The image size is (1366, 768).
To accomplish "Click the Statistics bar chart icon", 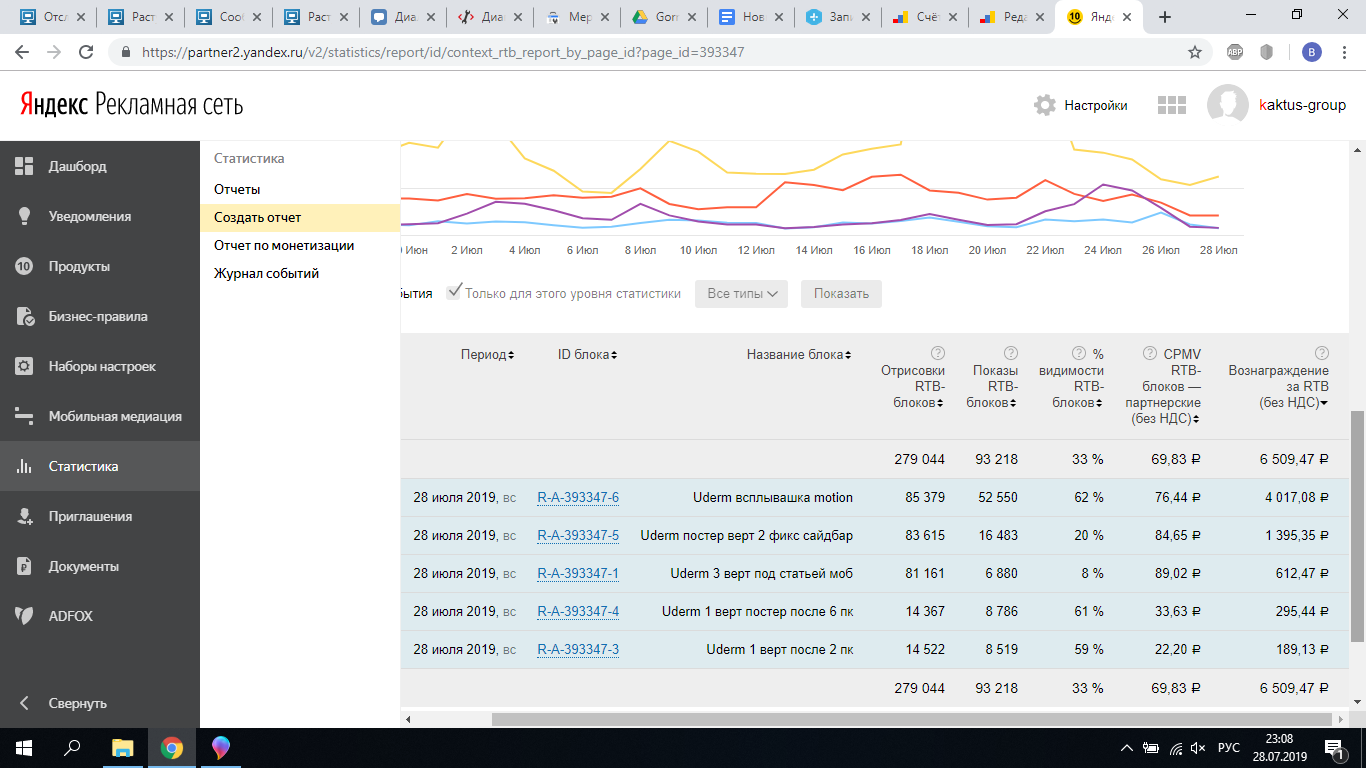I will pyautogui.click(x=25, y=467).
